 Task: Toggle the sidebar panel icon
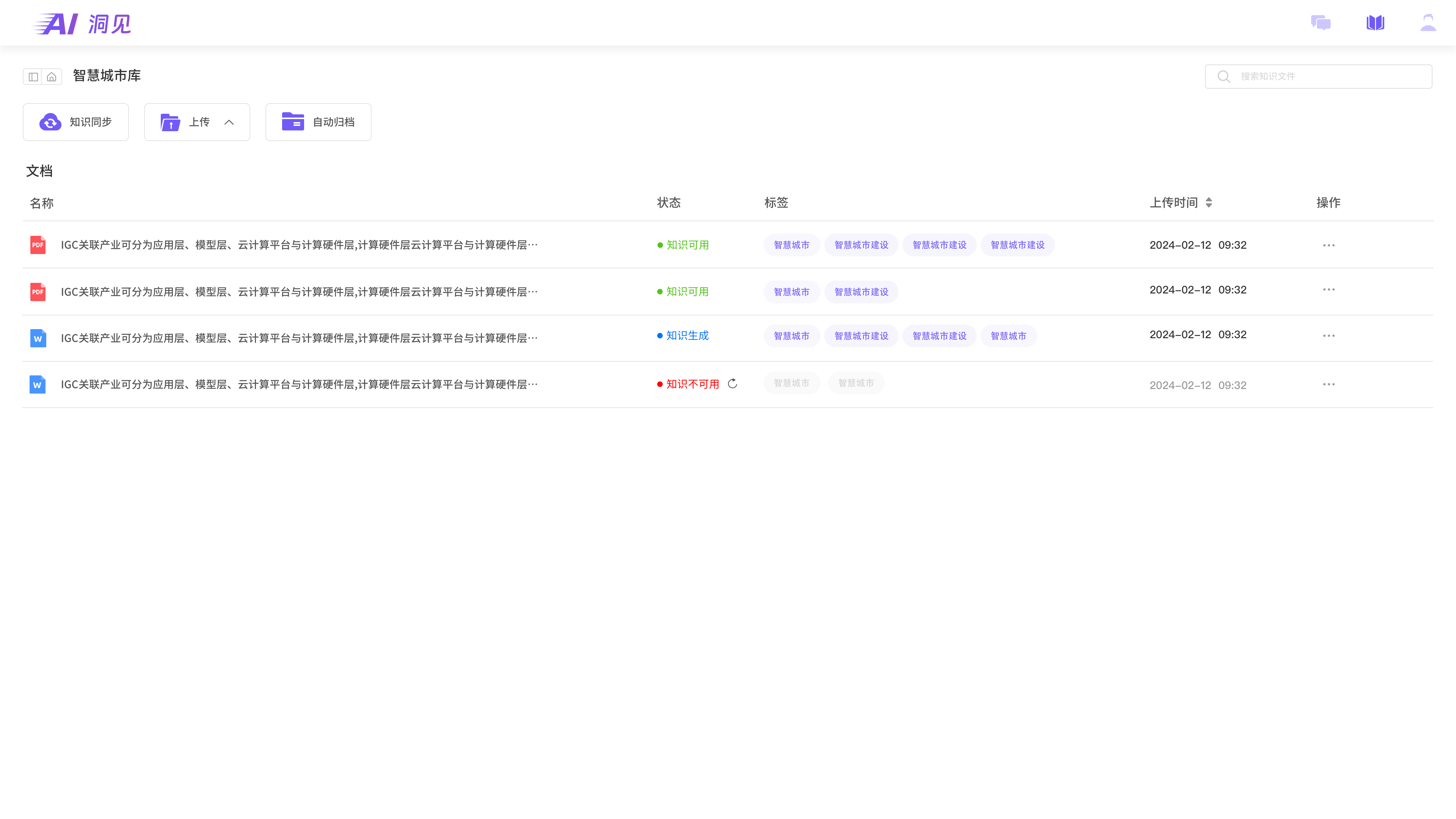(33, 77)
